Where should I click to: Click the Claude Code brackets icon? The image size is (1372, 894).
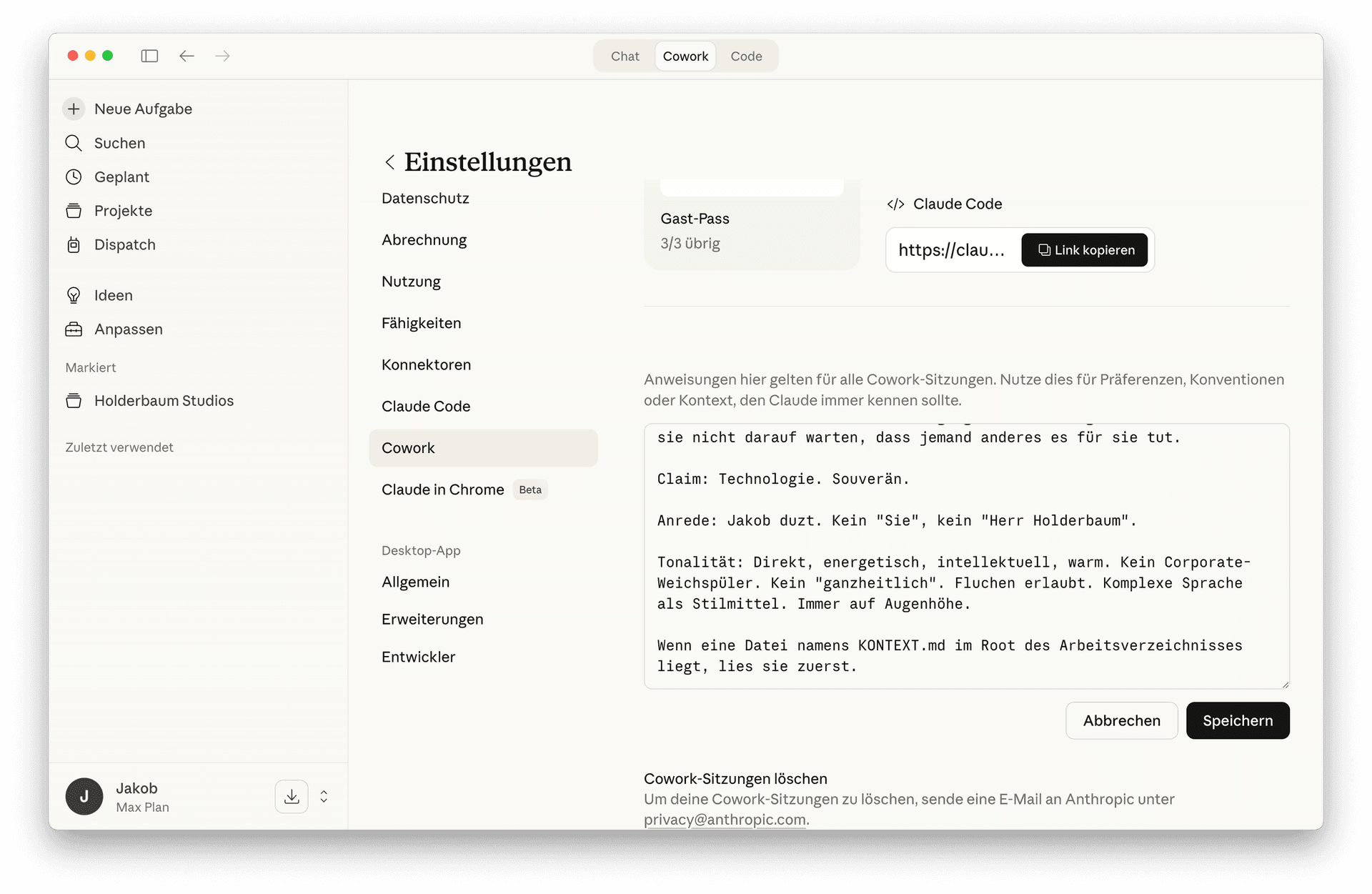tap(895, 204)
